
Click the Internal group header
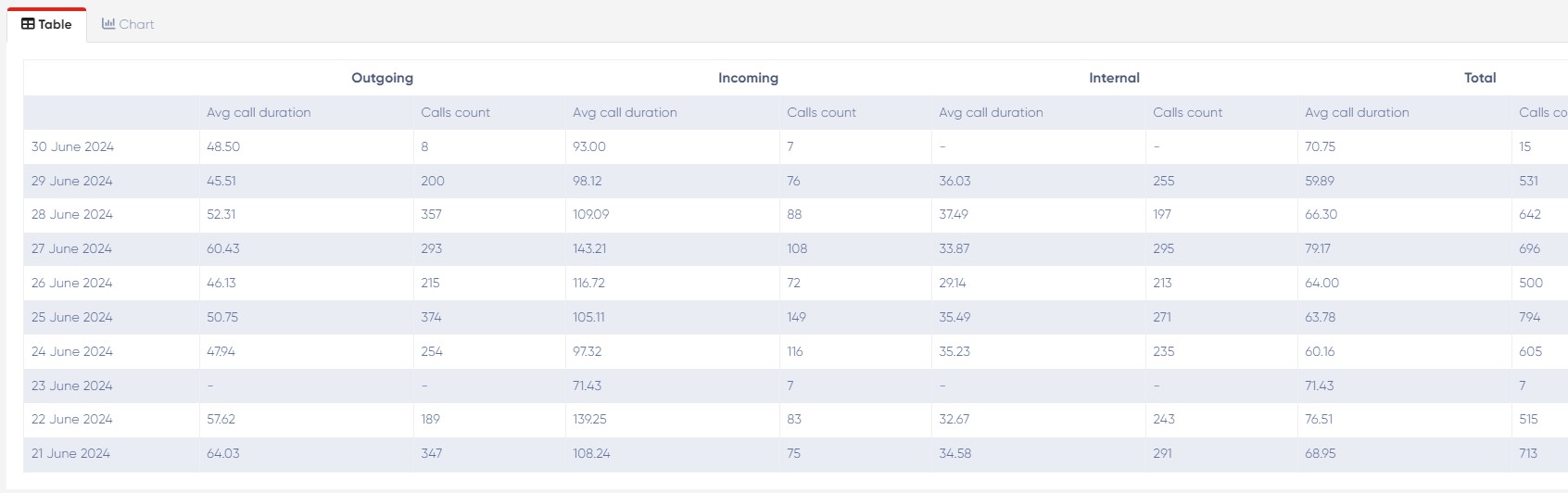(x=1114, y=78)
